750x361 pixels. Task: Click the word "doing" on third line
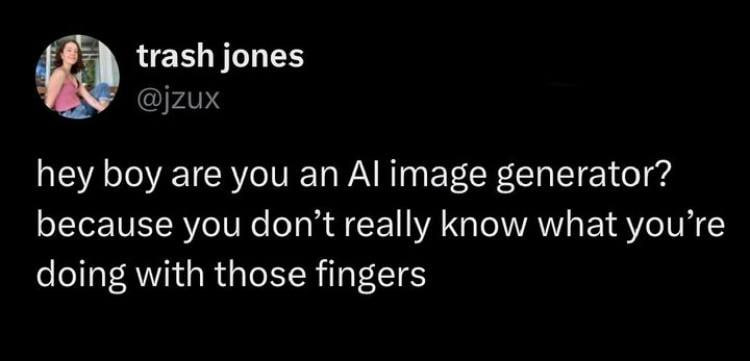(x=74, y=275)
